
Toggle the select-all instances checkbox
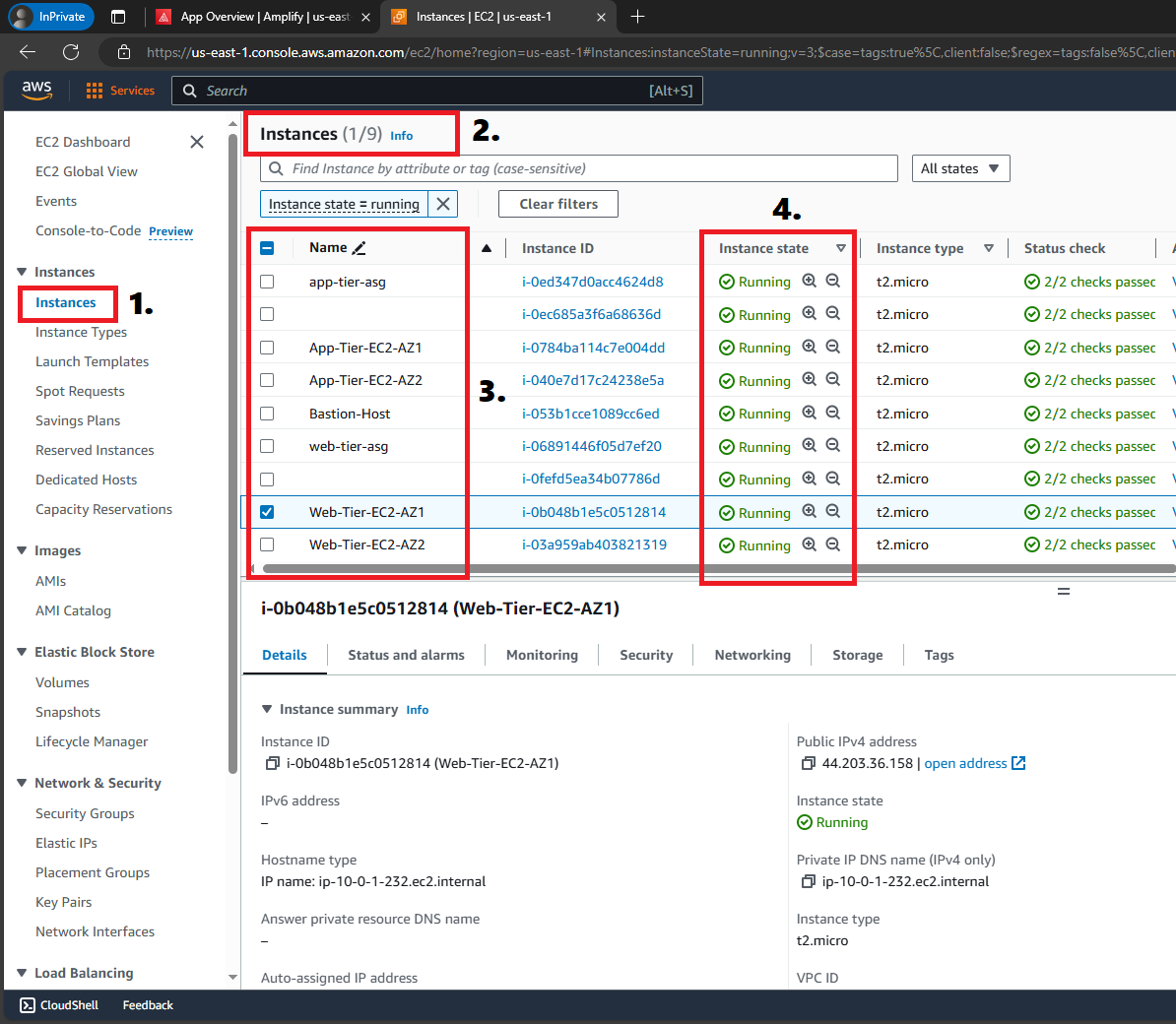pyautogui.click(x=267, y=248)
